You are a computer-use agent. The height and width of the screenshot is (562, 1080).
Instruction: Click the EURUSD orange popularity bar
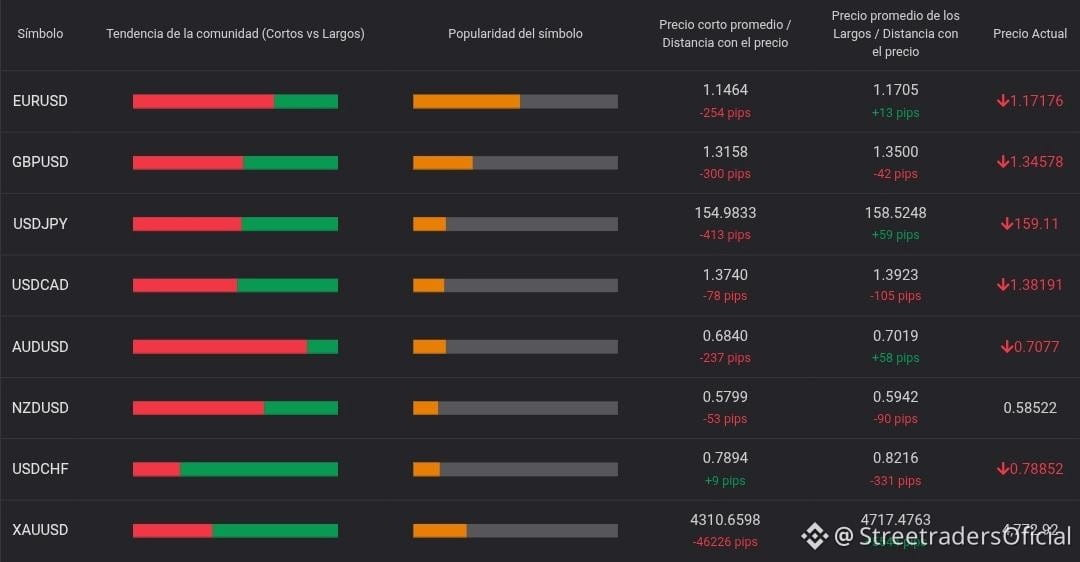coord(466,101)
